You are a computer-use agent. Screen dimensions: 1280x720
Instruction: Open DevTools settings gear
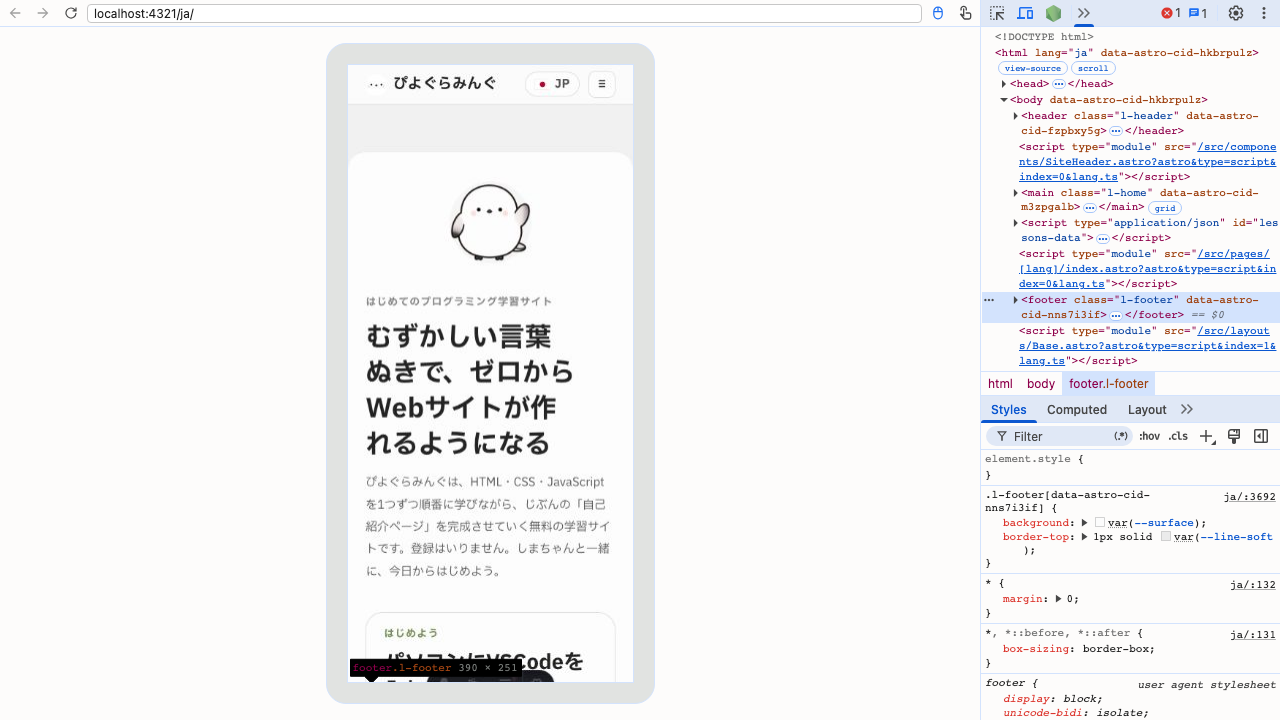1236,13
